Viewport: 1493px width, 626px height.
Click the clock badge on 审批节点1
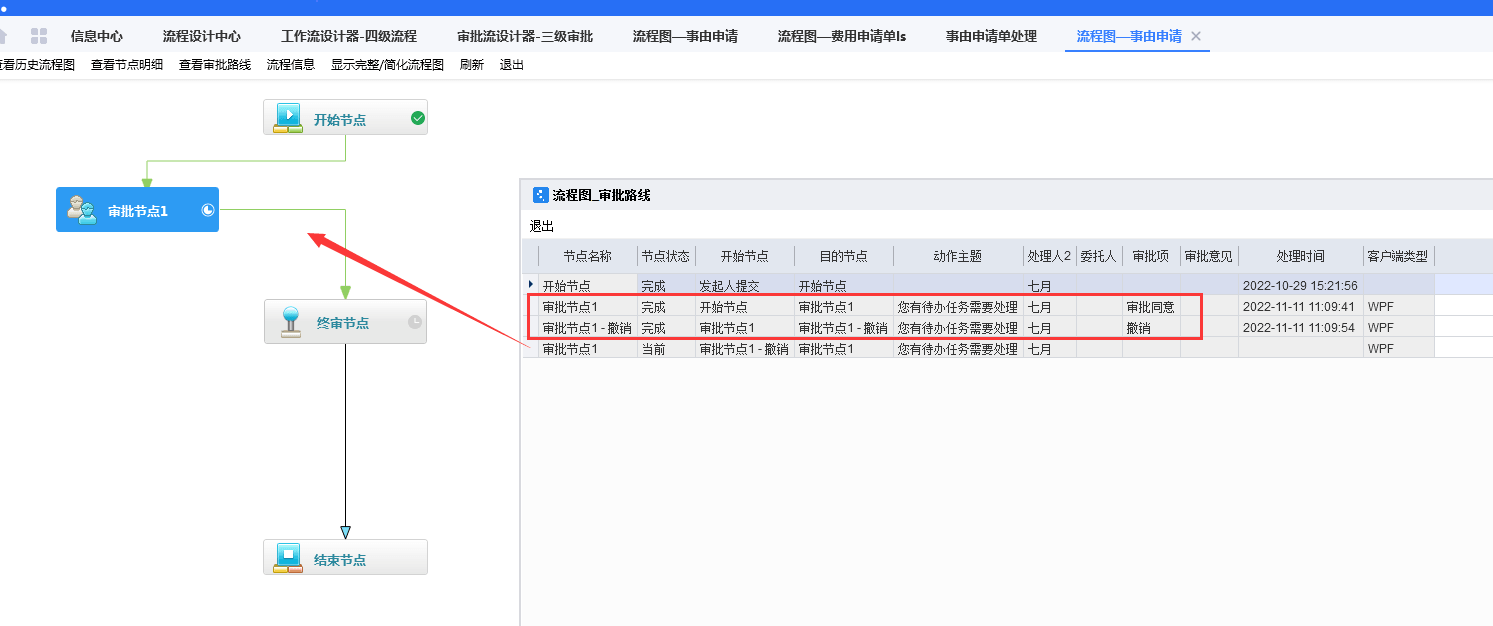[207, 210]
